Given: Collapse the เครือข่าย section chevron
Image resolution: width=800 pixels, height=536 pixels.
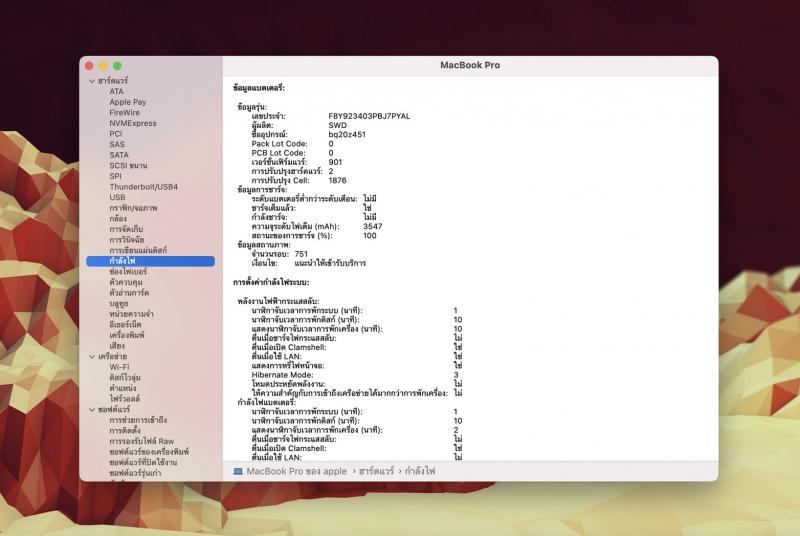Looking at the screenshot, I should click(x=92, y=356).
